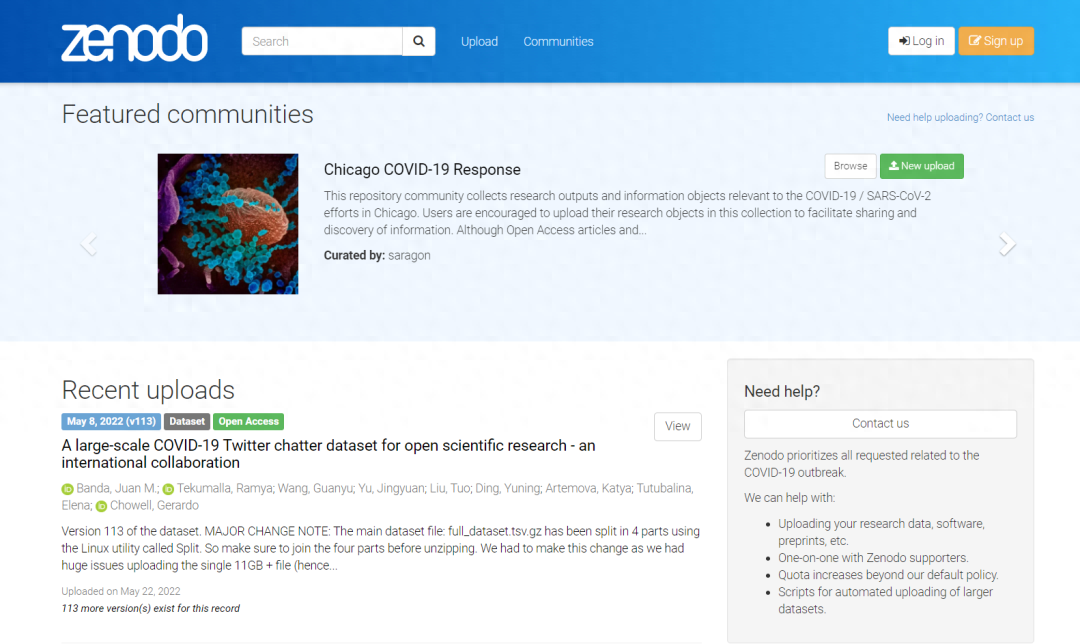
Task: Click ORCID icon beside Banda, Juan M.
Action: tap(68, 489)
